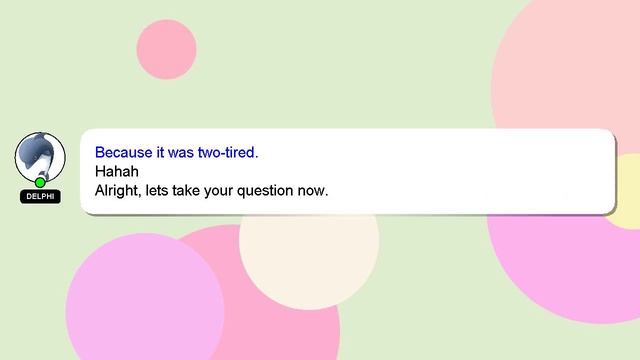Click Delphi's dolphin avatar picture
The image size is (640, 360).
40,157
